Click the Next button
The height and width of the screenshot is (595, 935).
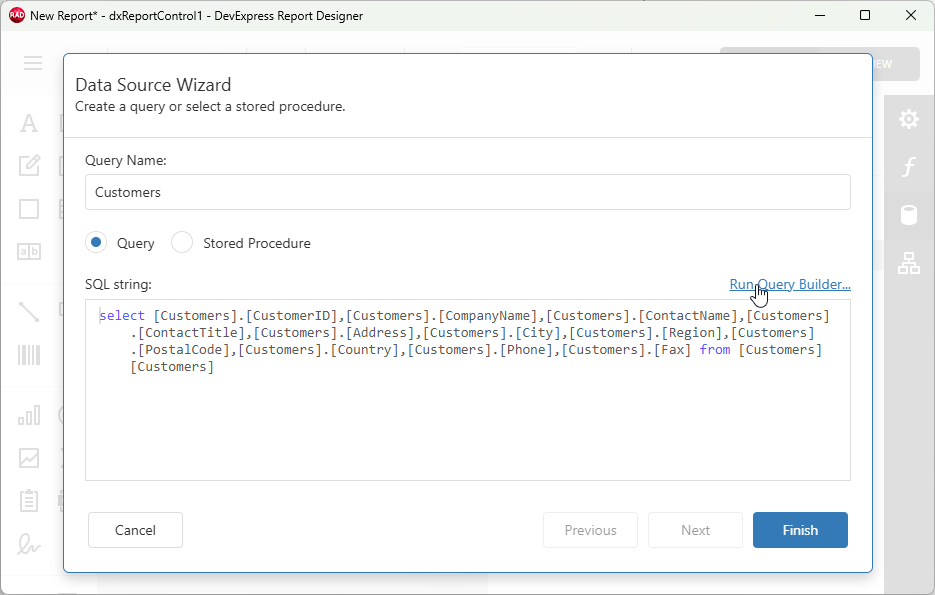(695, 530)
